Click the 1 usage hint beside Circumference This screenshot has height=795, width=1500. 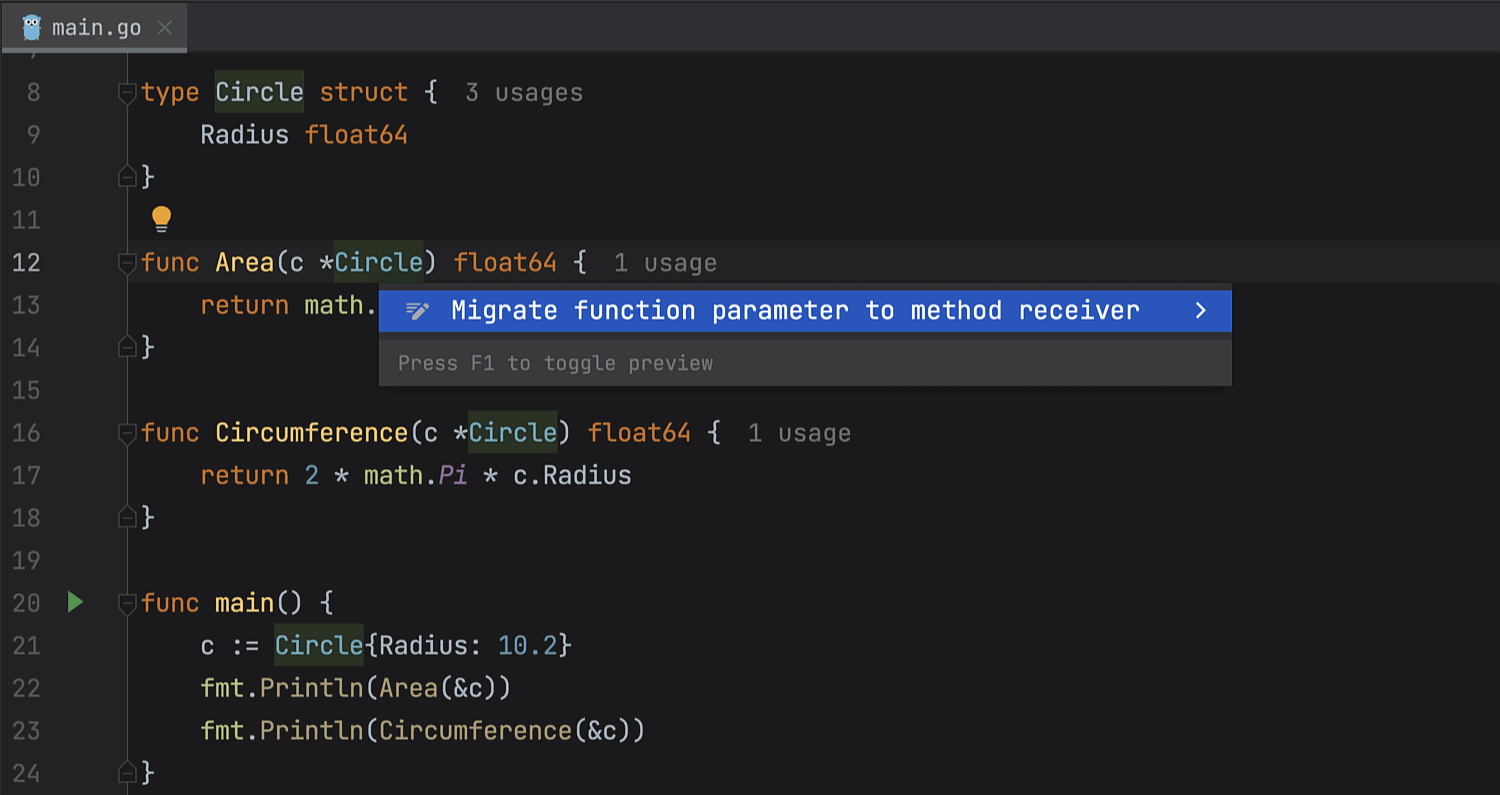click(799, 433)
